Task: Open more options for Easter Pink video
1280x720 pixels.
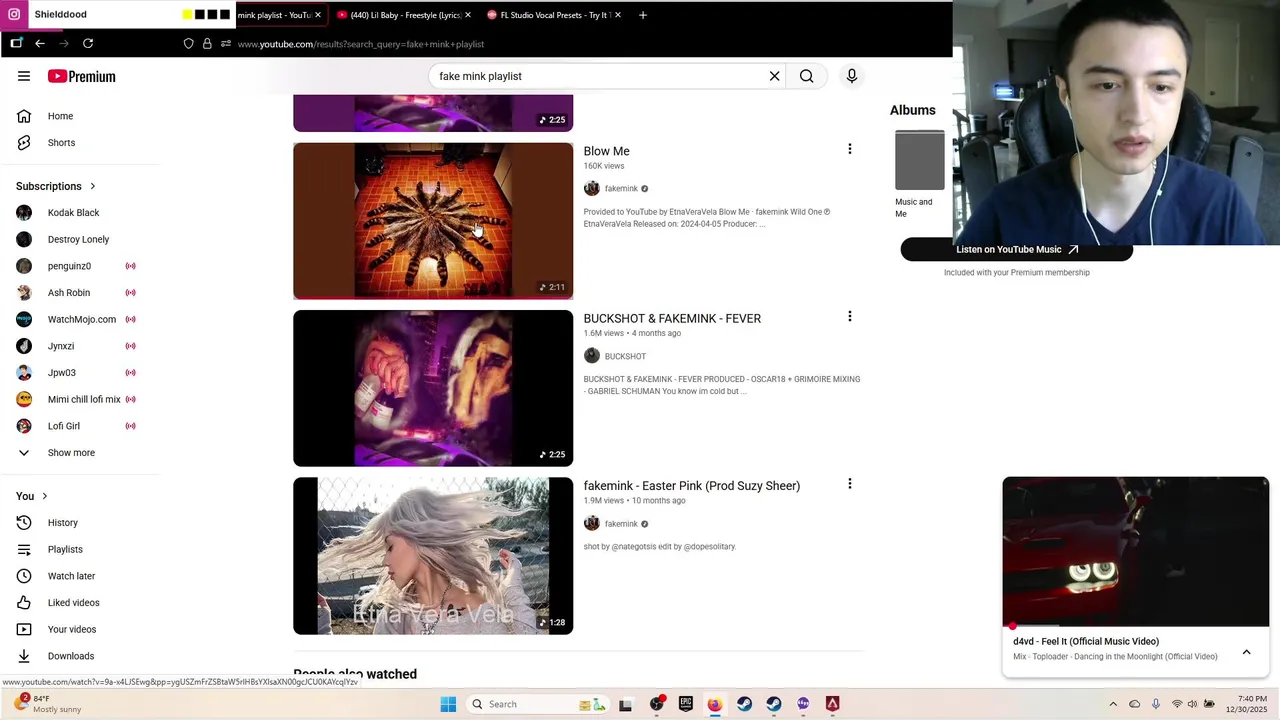Action: pos(850,484)
